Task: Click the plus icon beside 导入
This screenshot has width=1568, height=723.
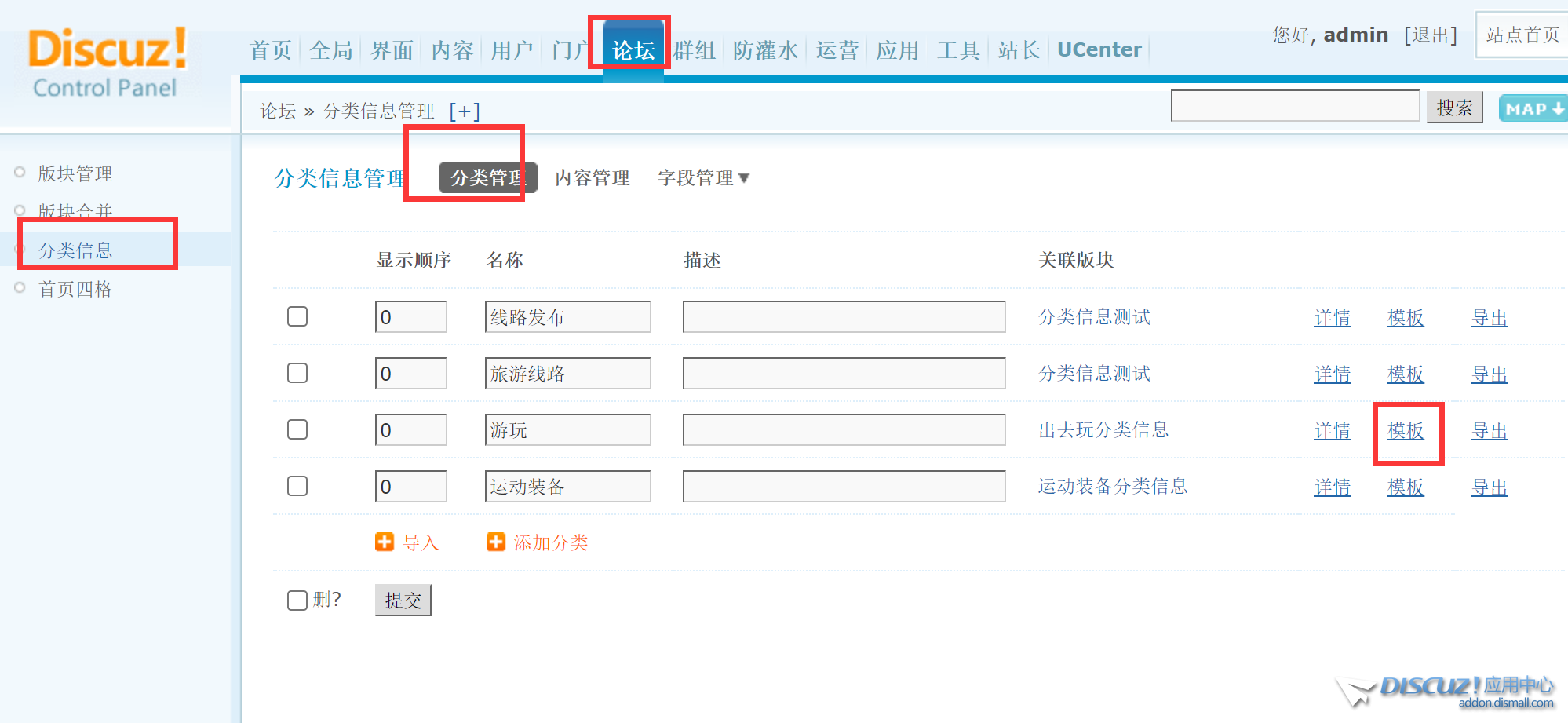Action: pyautogui.click(x=385, y=542)
